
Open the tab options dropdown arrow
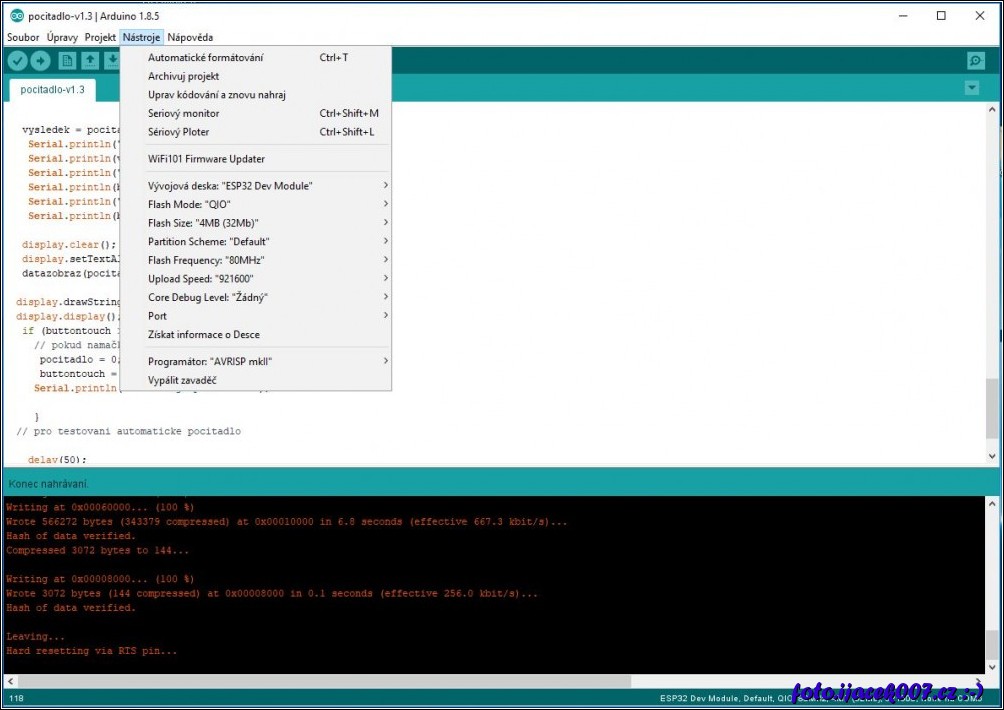(x=971, y=88)
